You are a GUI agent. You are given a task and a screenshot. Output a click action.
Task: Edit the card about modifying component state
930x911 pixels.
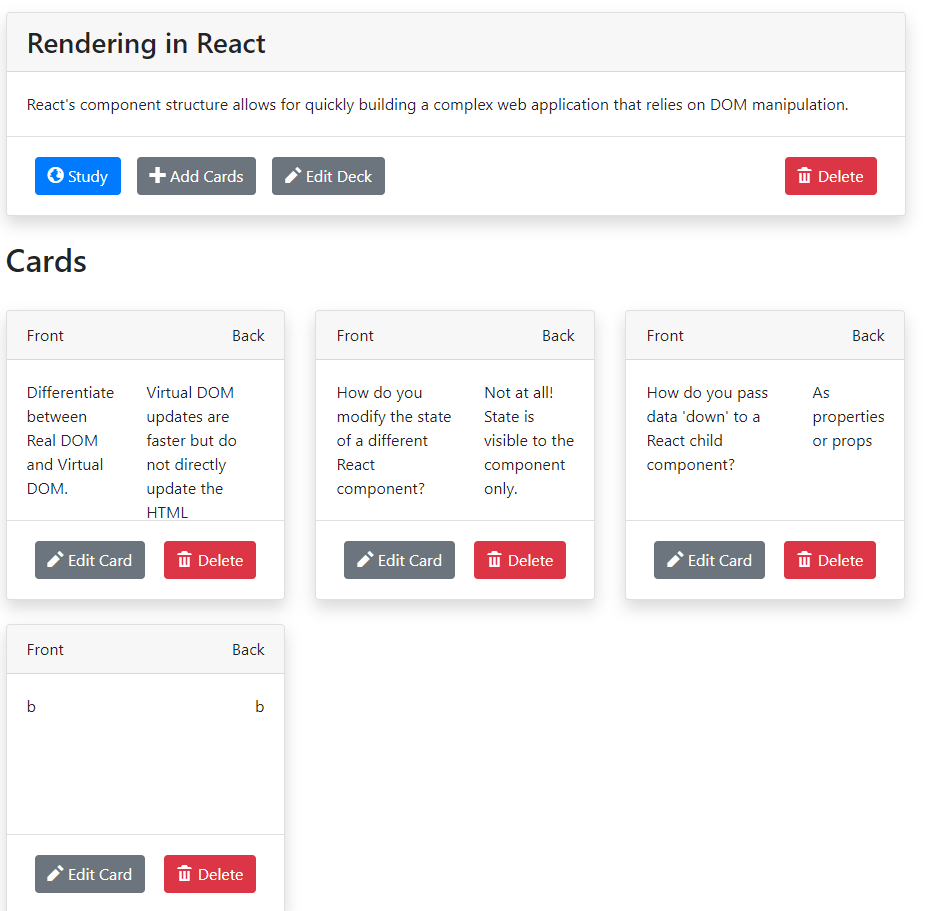point(399,560)
